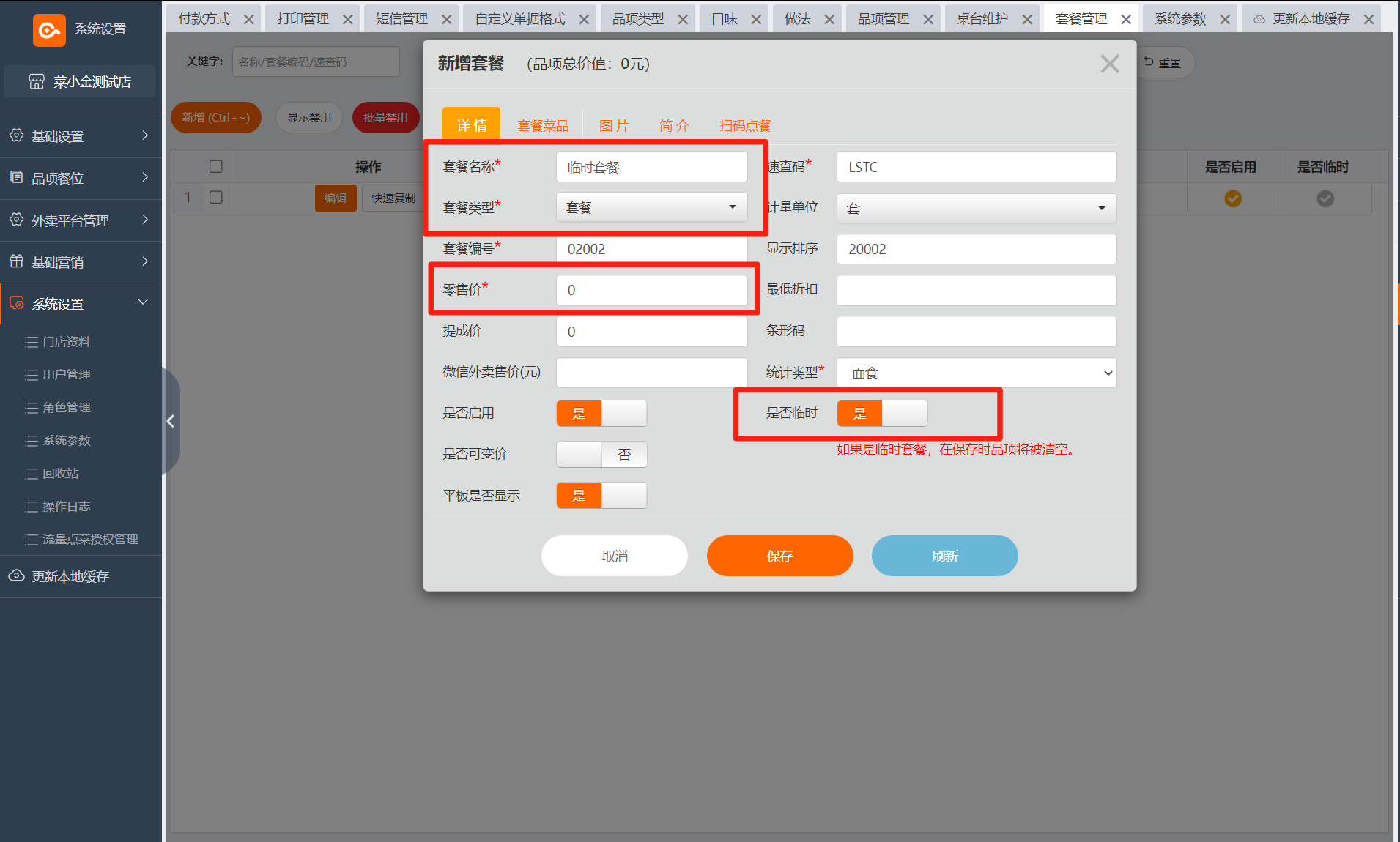Toggle the 是否临时 switch

tap(882, 413)
